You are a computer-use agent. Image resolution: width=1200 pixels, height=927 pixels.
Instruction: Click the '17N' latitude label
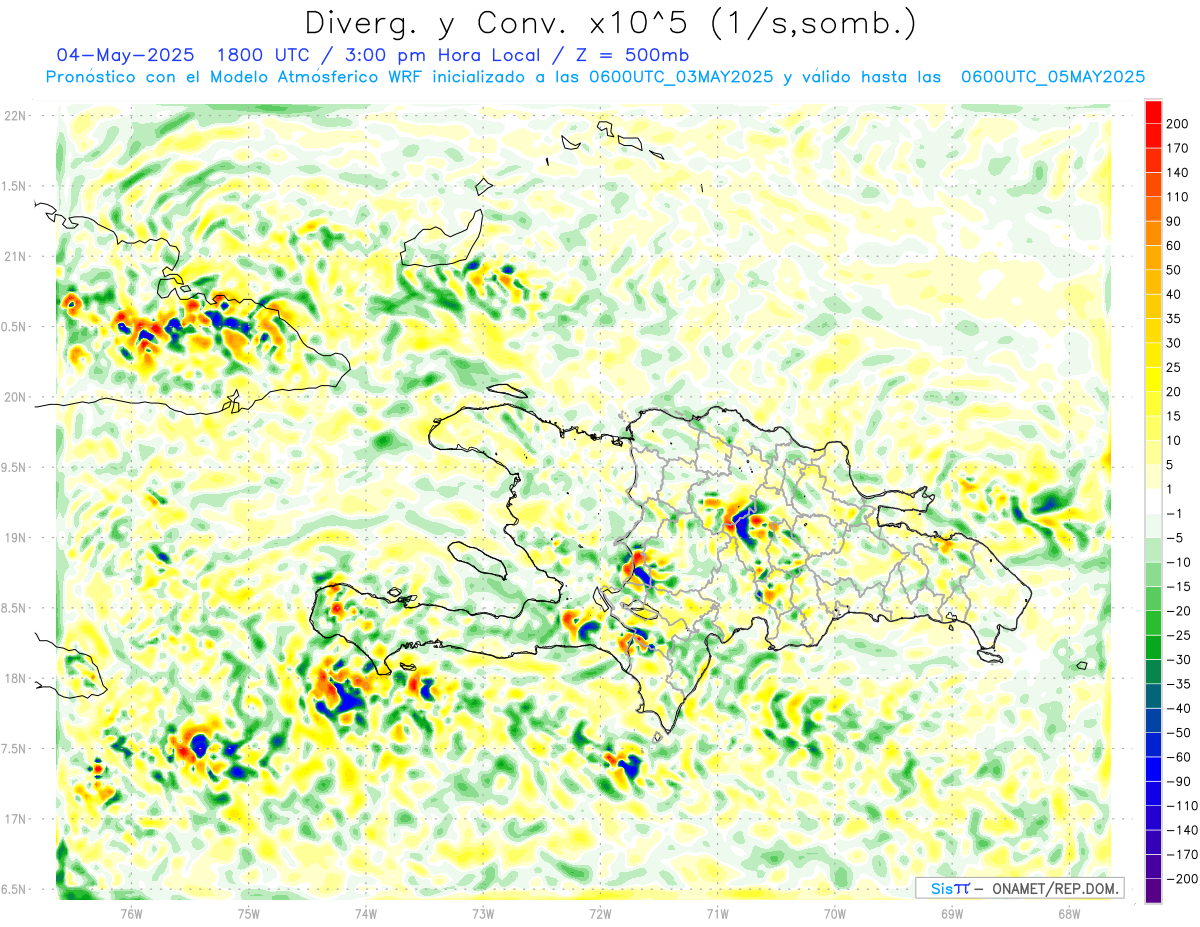pyautogui.click(x=15, y=819)
